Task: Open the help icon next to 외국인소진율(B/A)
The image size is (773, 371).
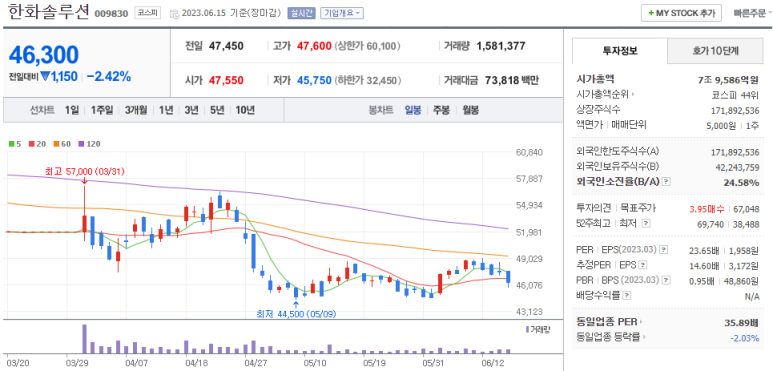Action: pos(666,182)
